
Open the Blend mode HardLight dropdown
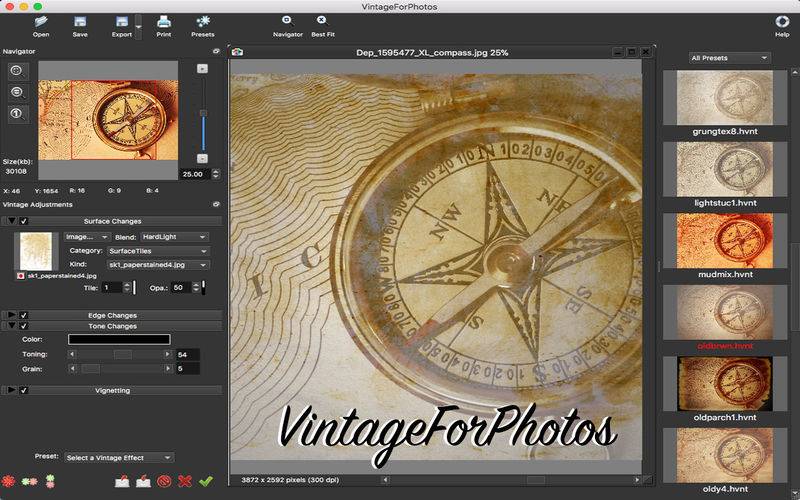174,237
